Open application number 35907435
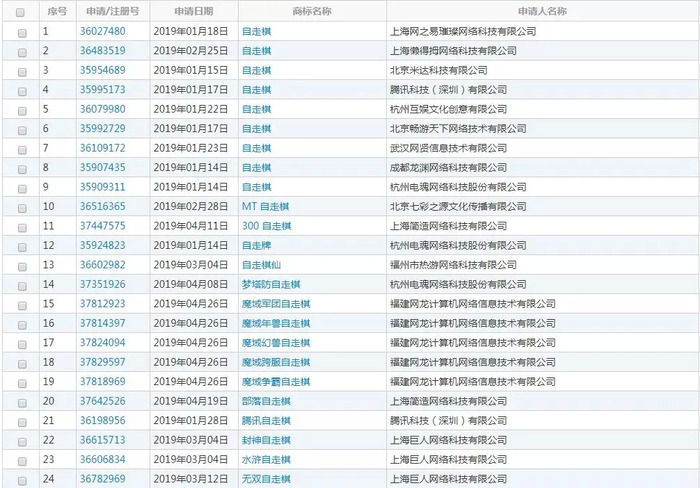 pos(103,167)
